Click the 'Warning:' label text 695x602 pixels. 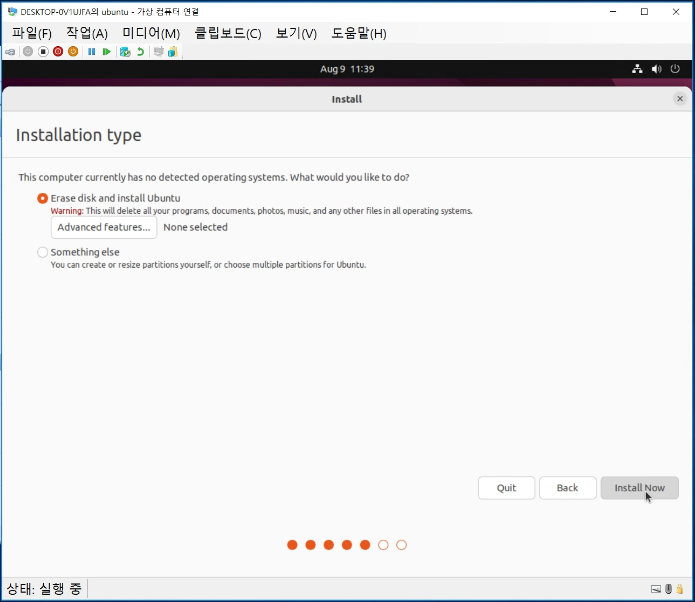(x=67, y=211)
